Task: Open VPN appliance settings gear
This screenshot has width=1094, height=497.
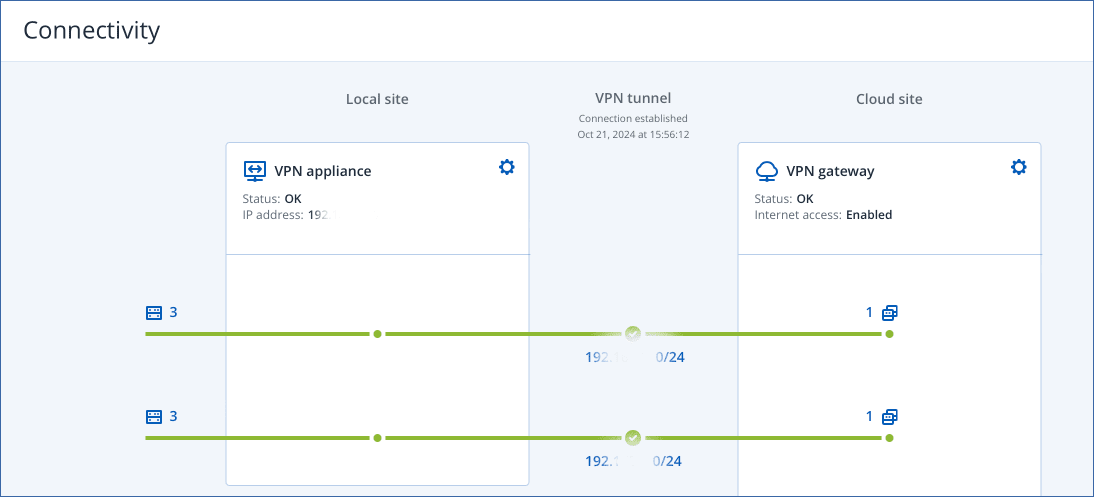Action: click(x=506, y=167)
